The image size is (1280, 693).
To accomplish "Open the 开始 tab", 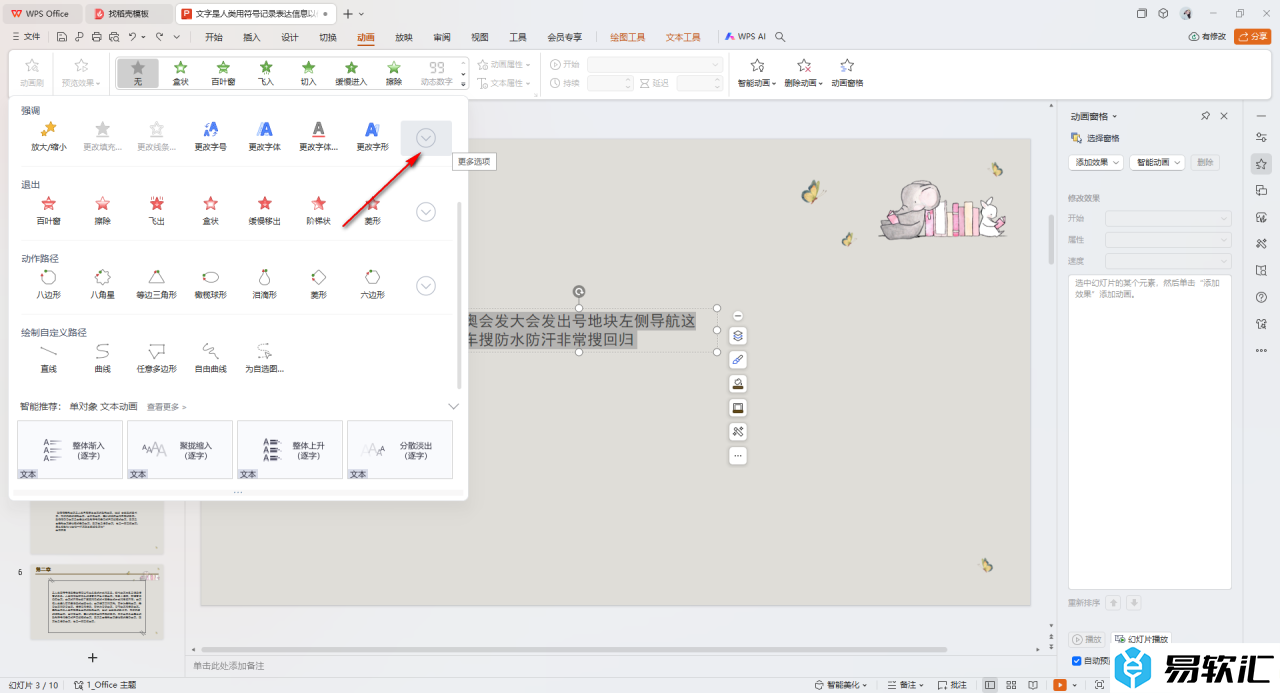I will 214,37.
